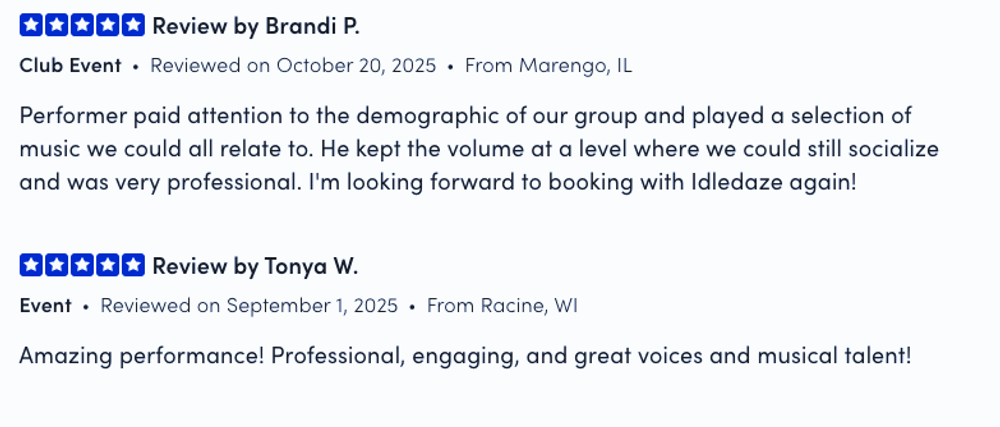Open the Review by Tonya W. heading
Screen dimensions: 1000x427
click(x=254, y=265)
